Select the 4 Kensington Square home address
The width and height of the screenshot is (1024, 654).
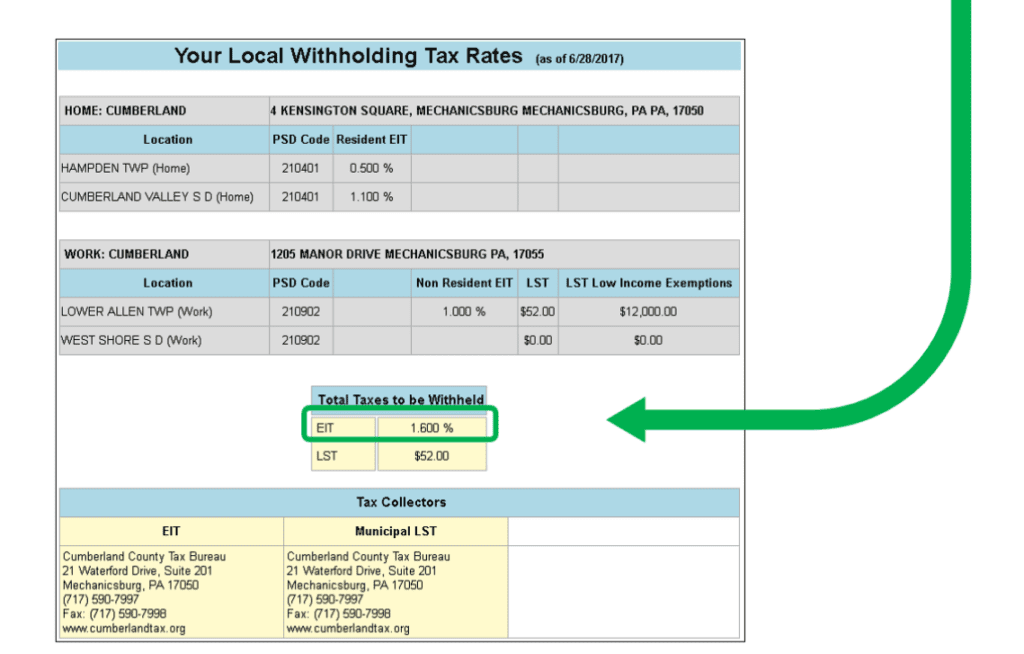pos(486,111)
